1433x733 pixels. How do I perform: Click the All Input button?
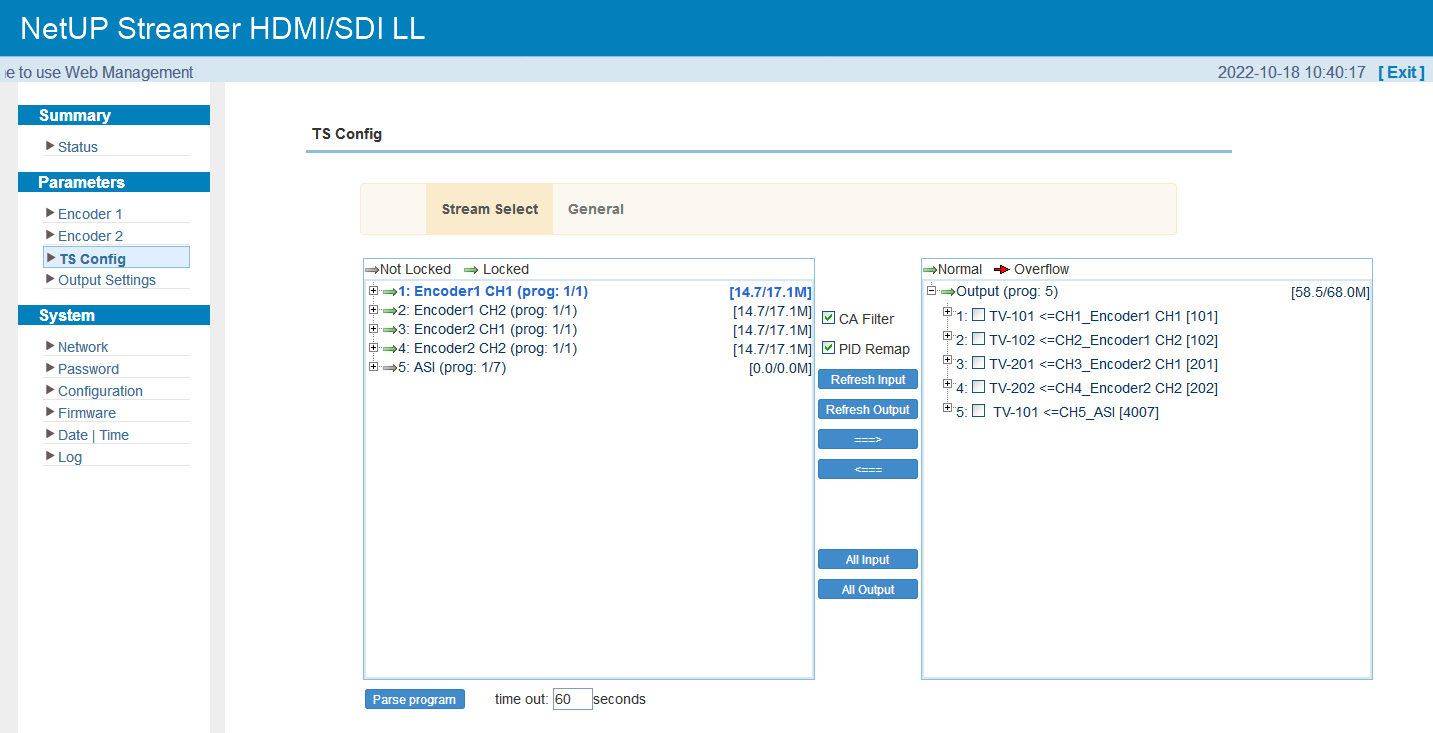[x=868, y=560]
